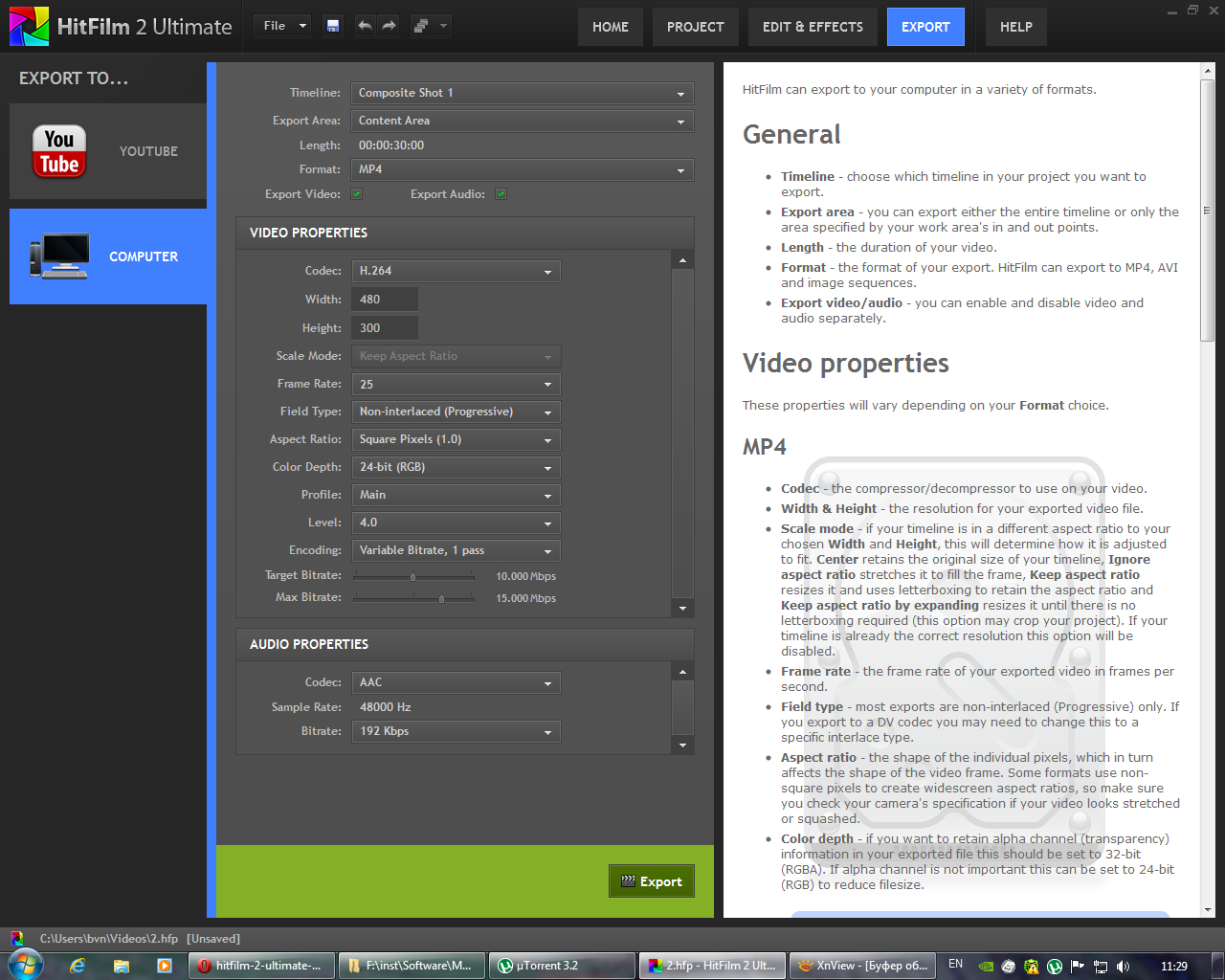The image size is (1225, 980).
Task: Open the Frame Rate dropdown
Action: [456, 385]
